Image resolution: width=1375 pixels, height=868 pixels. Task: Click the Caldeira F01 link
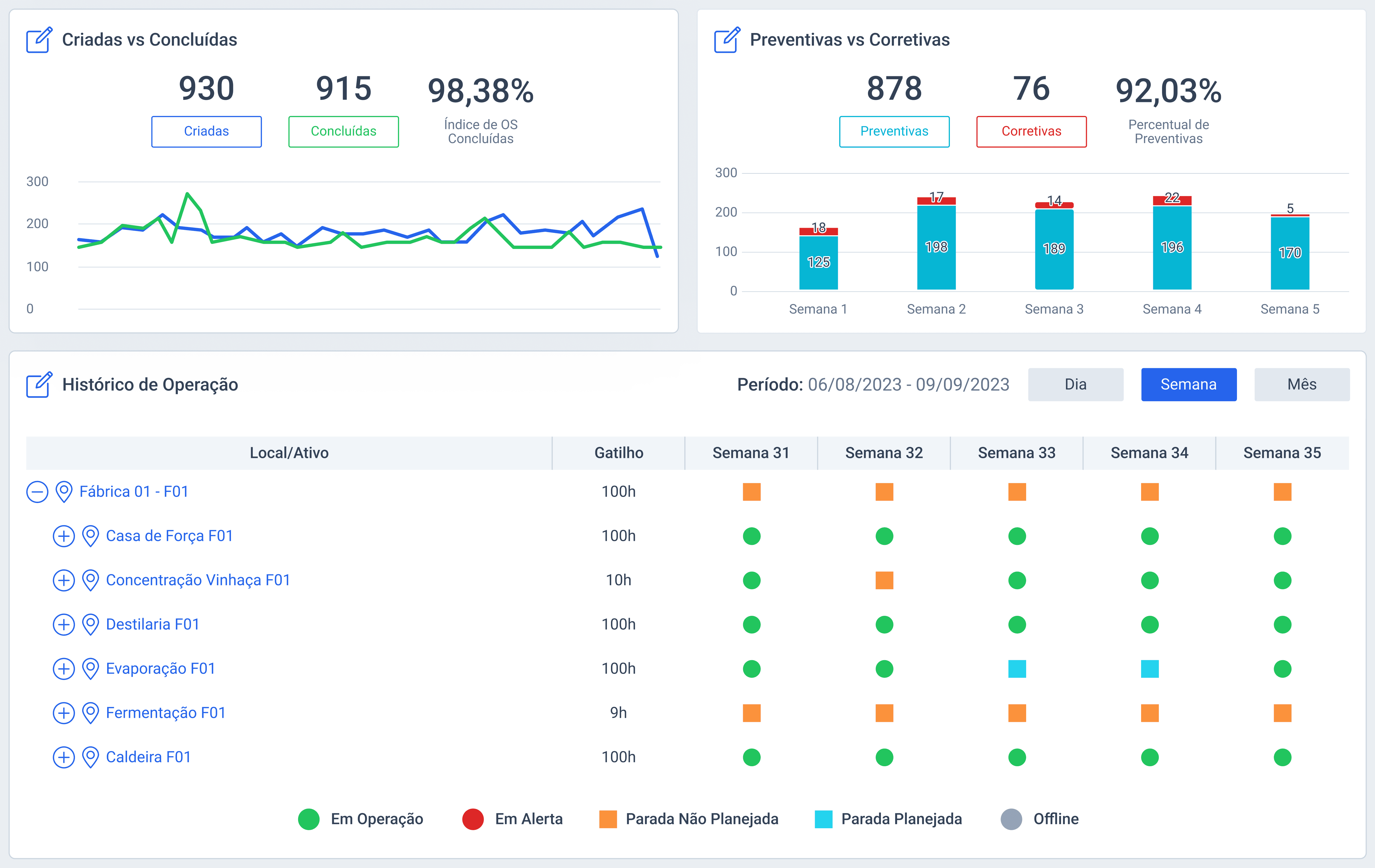click(x=149, y=757)
